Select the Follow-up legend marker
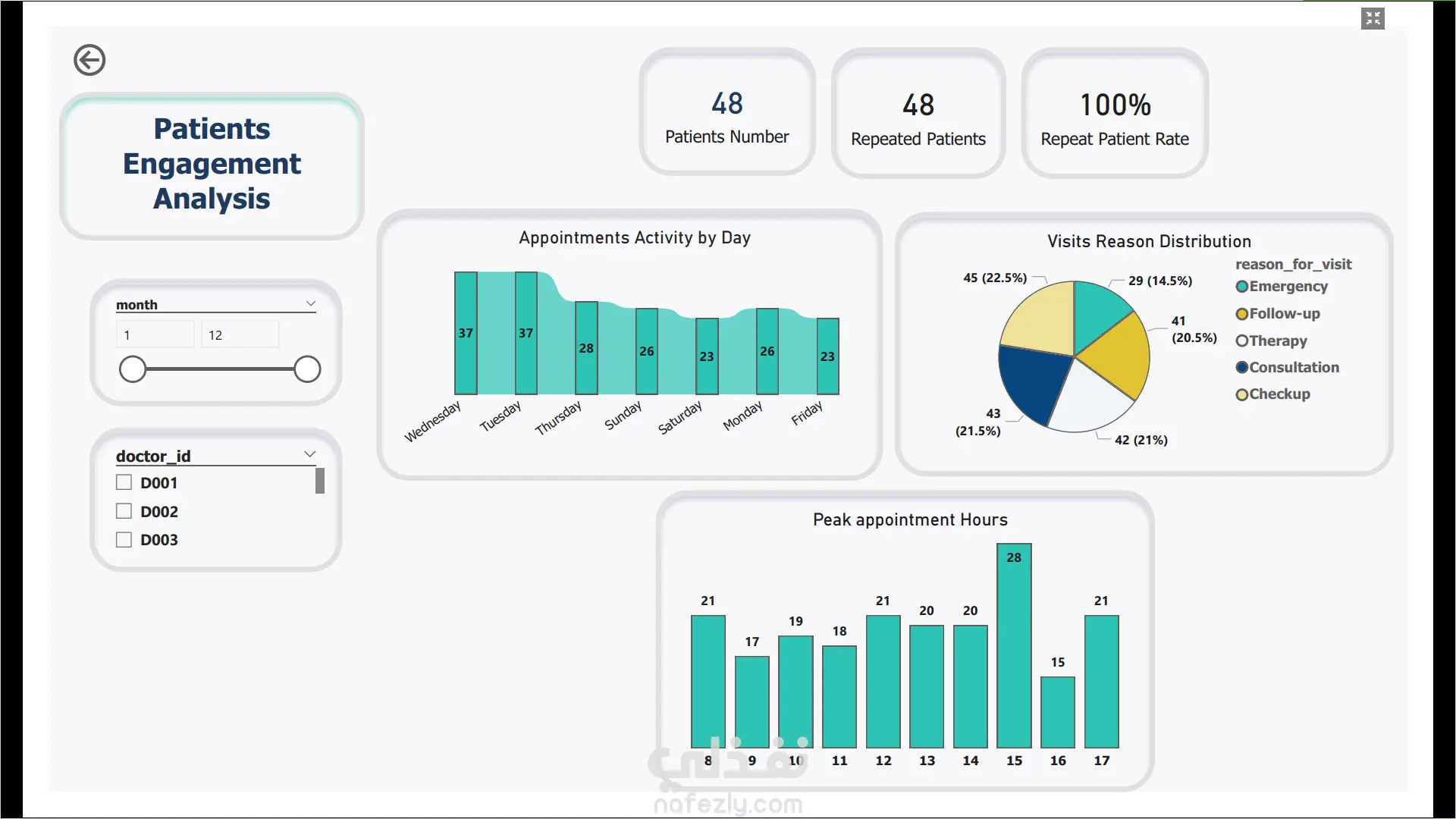Screen dimensions: 1456x819 1242,314
